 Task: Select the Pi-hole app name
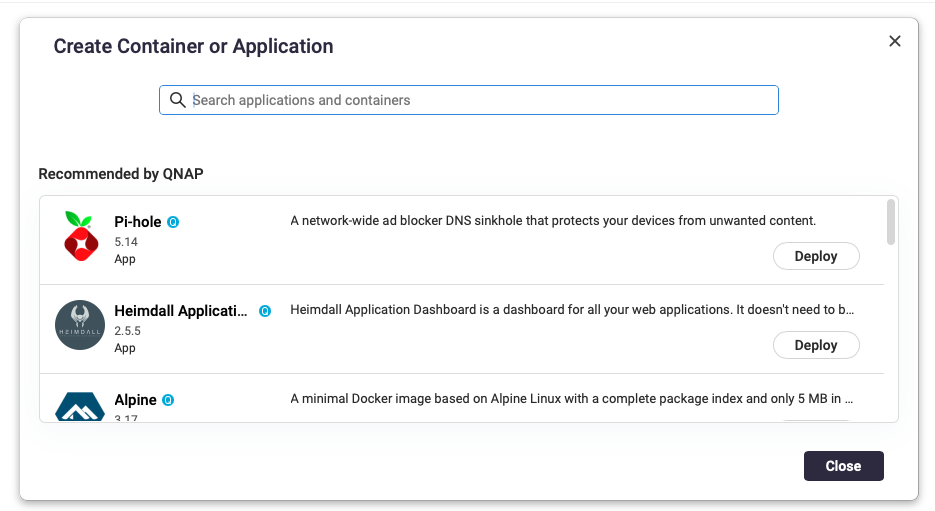point(138,222)
